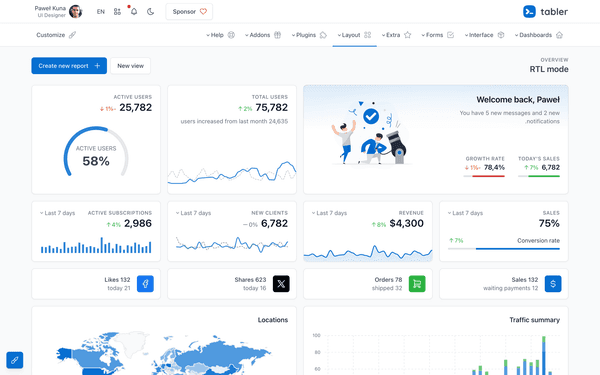Viewport: 600px width, 375px height.
Task: Click the $4,300 revenue value
Action: tap(406, 223)
